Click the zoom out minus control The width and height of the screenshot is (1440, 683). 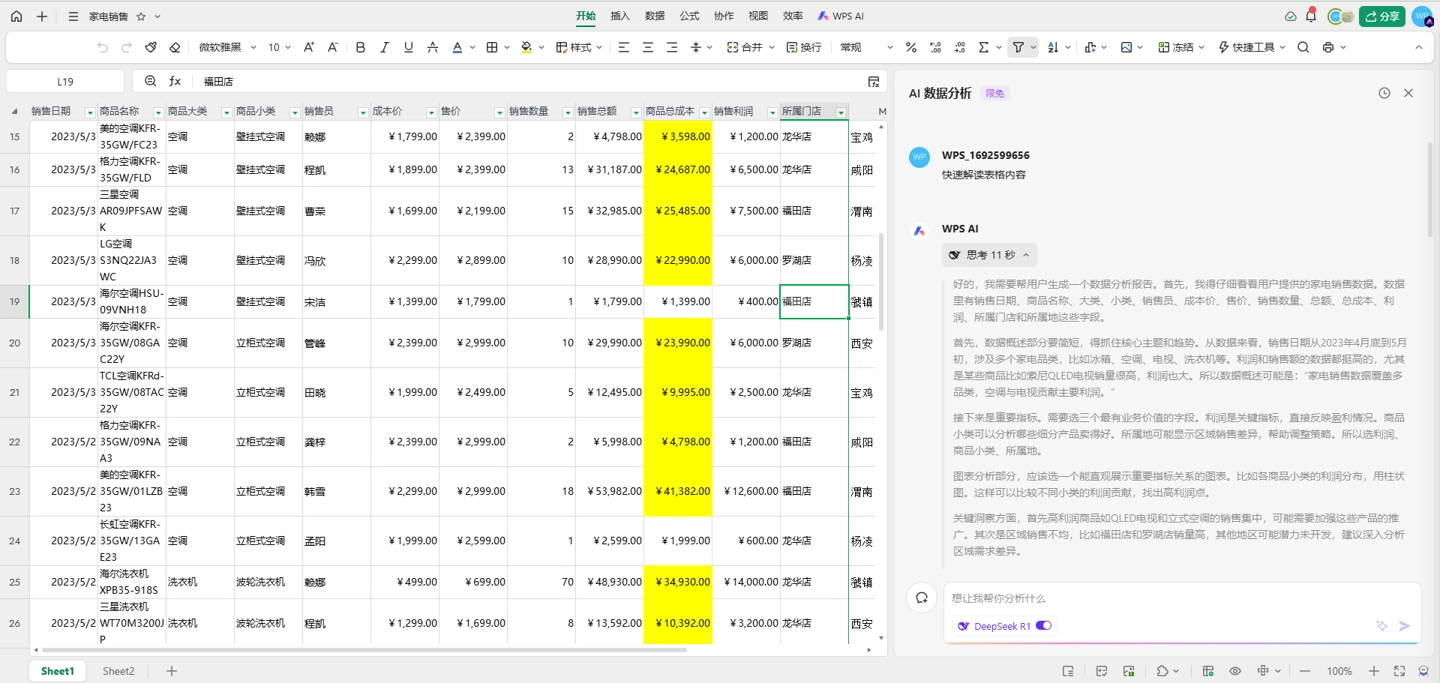pyautogui.click(x=1304, y=670)
